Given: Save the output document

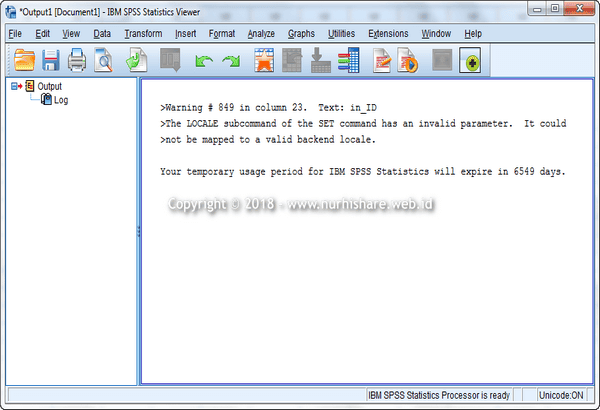Looking at the screenshot, I should pos(51,60).
